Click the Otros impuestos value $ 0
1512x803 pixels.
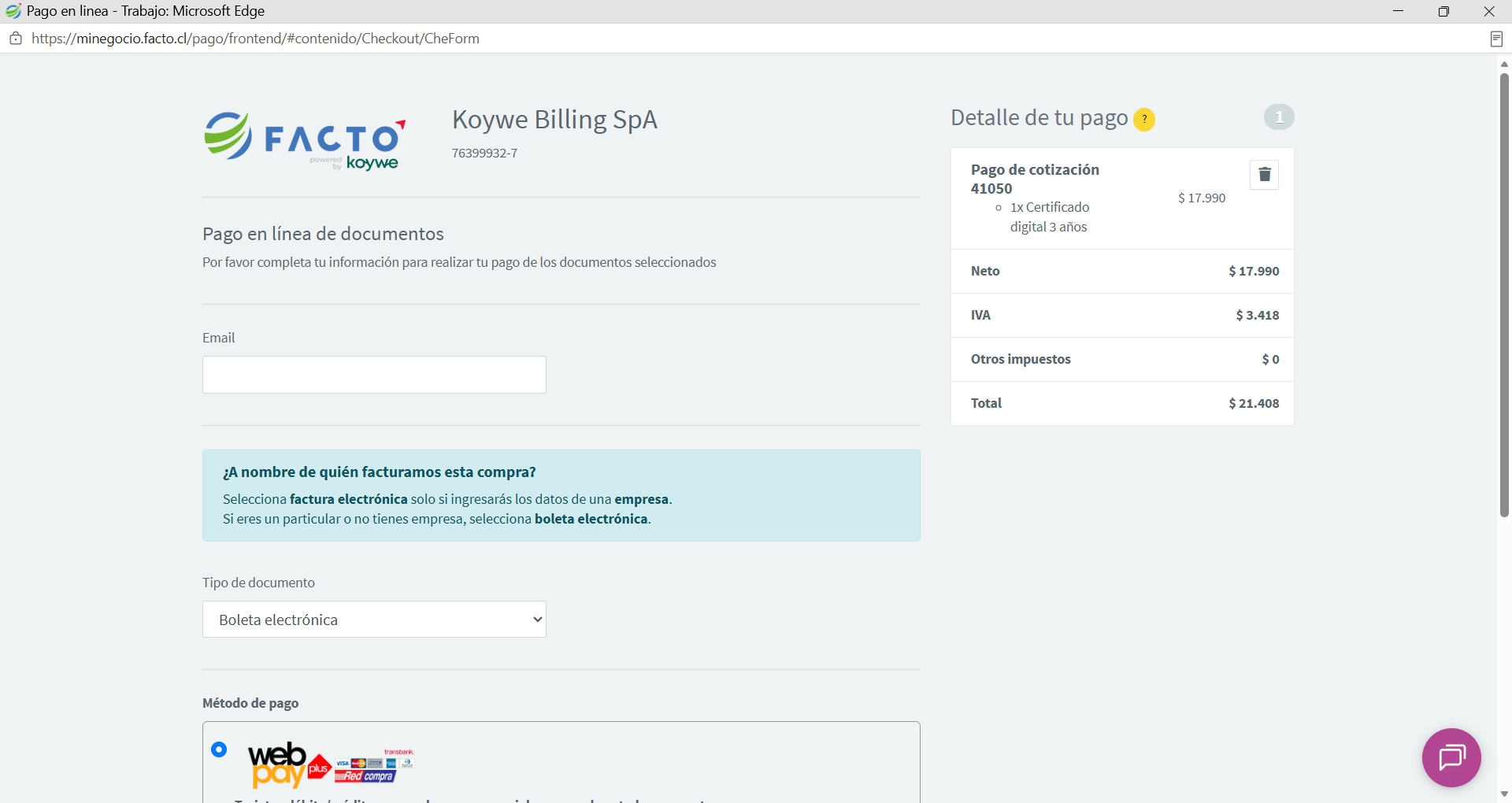point(1270,359)
